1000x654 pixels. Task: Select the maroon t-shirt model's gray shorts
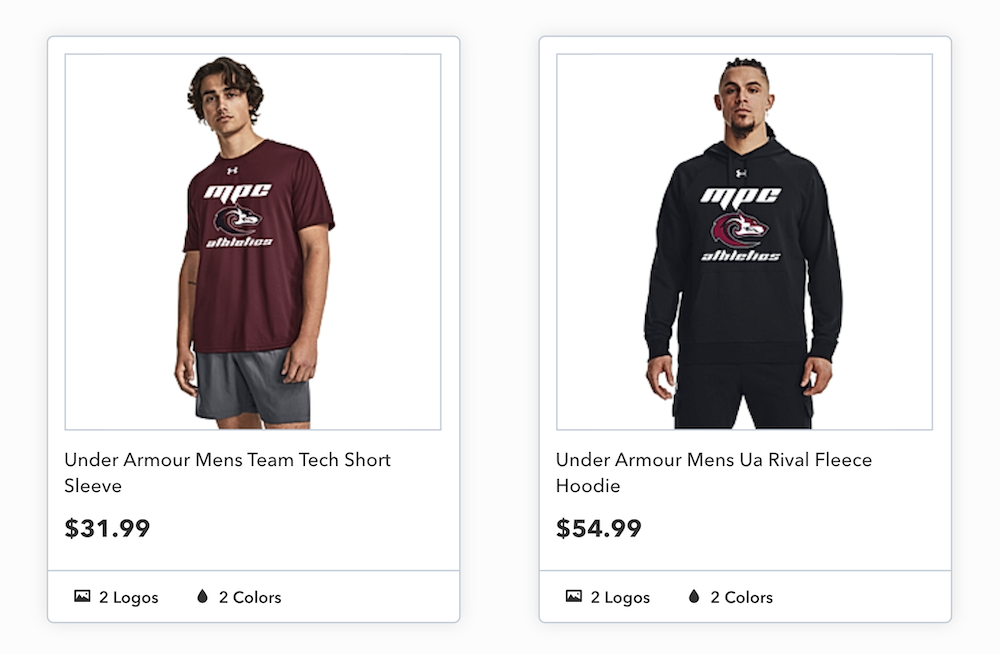pyautogui.click(x=252, y=384)
